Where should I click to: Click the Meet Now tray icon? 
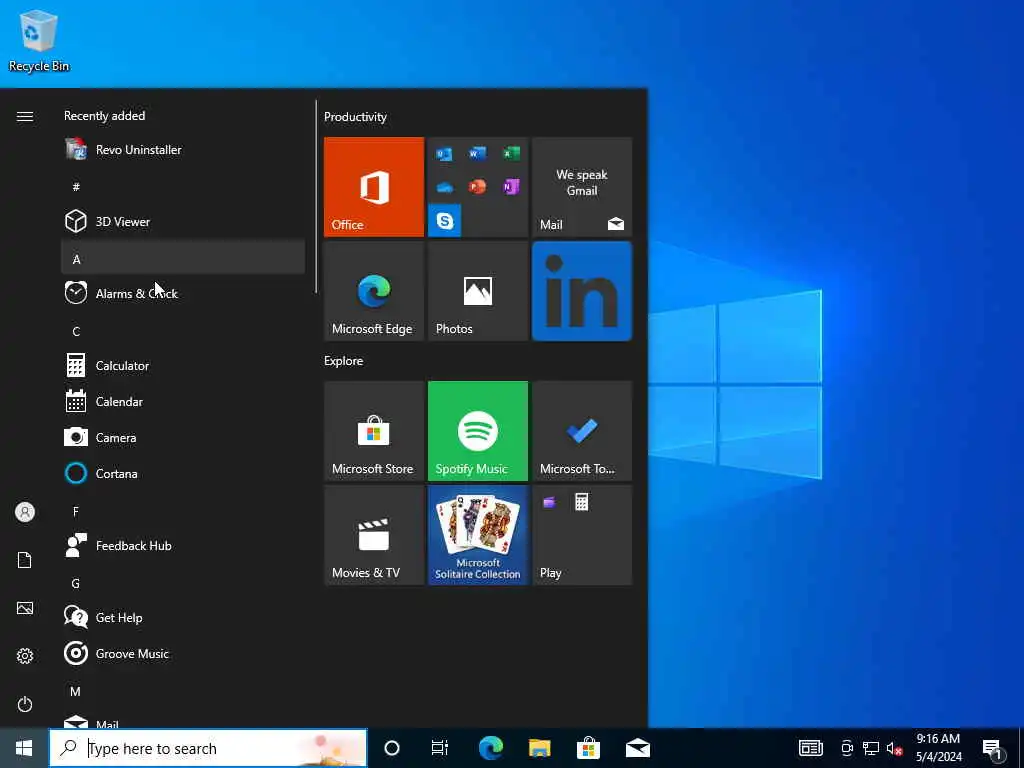click(x=847, y=748)
